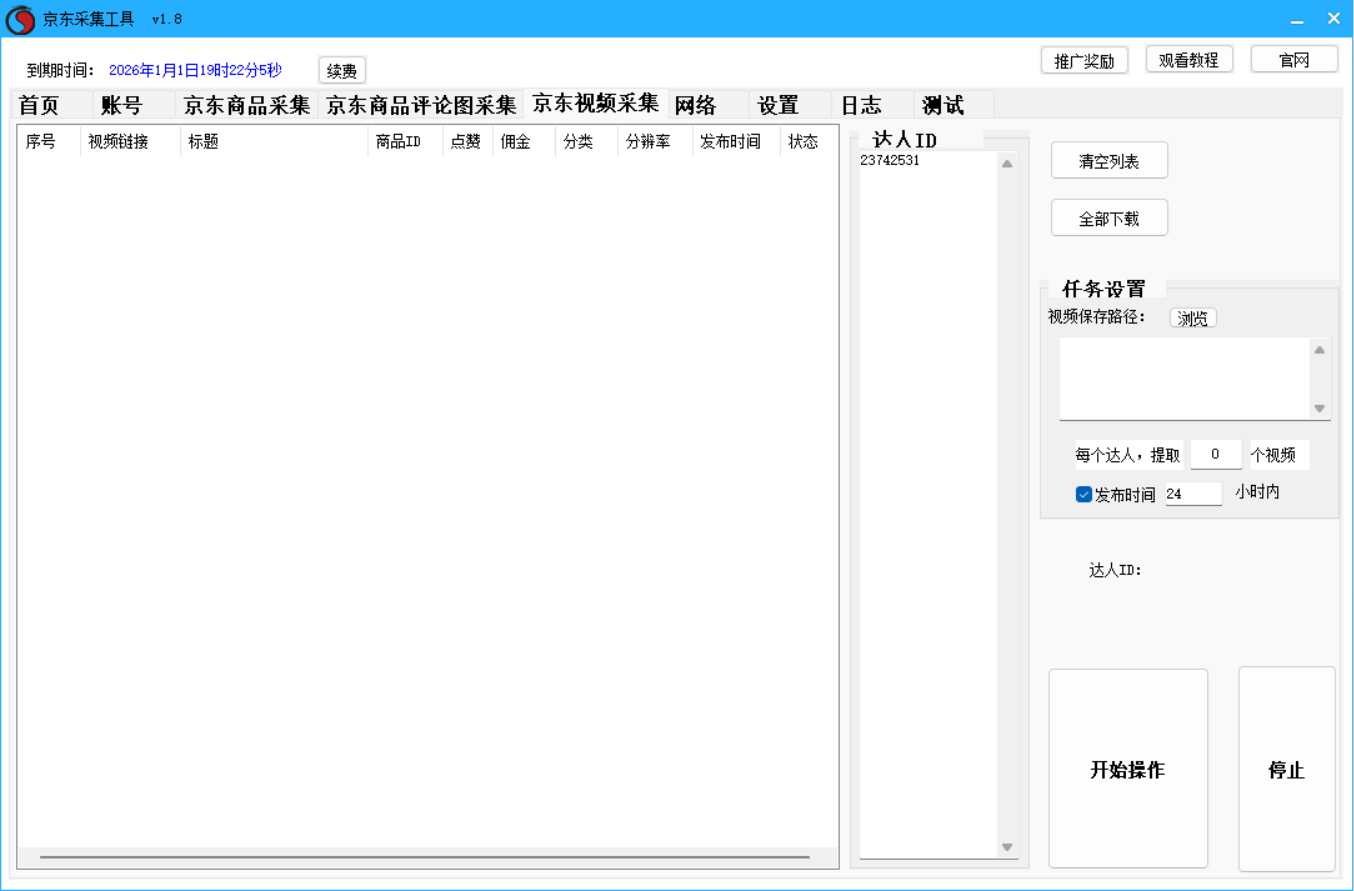This screenshot has height=891, width=1354.
Task: Click the 浏览 button for save path
Action: coord(1193,318)
